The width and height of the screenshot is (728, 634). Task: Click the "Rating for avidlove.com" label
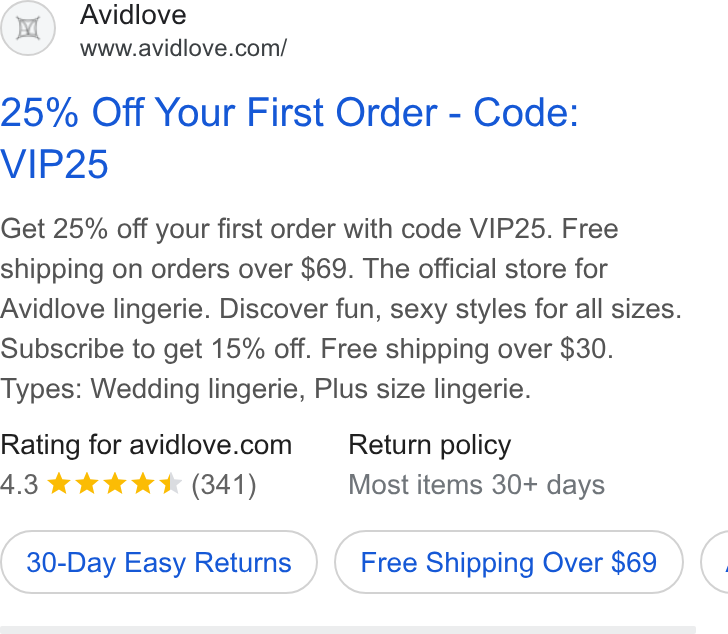[x=146, y=445]
